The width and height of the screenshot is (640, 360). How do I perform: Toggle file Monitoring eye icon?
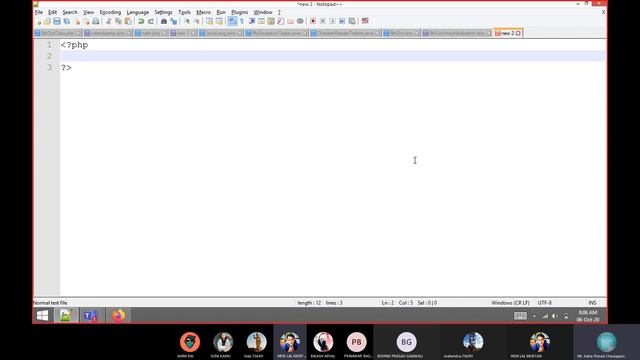click(300, 21)
